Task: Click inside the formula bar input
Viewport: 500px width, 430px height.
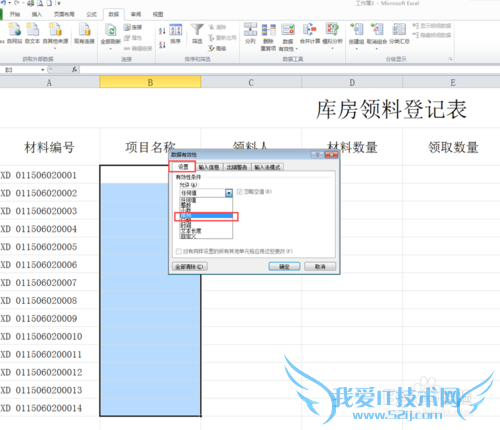Action: click(x=289, y=69)
